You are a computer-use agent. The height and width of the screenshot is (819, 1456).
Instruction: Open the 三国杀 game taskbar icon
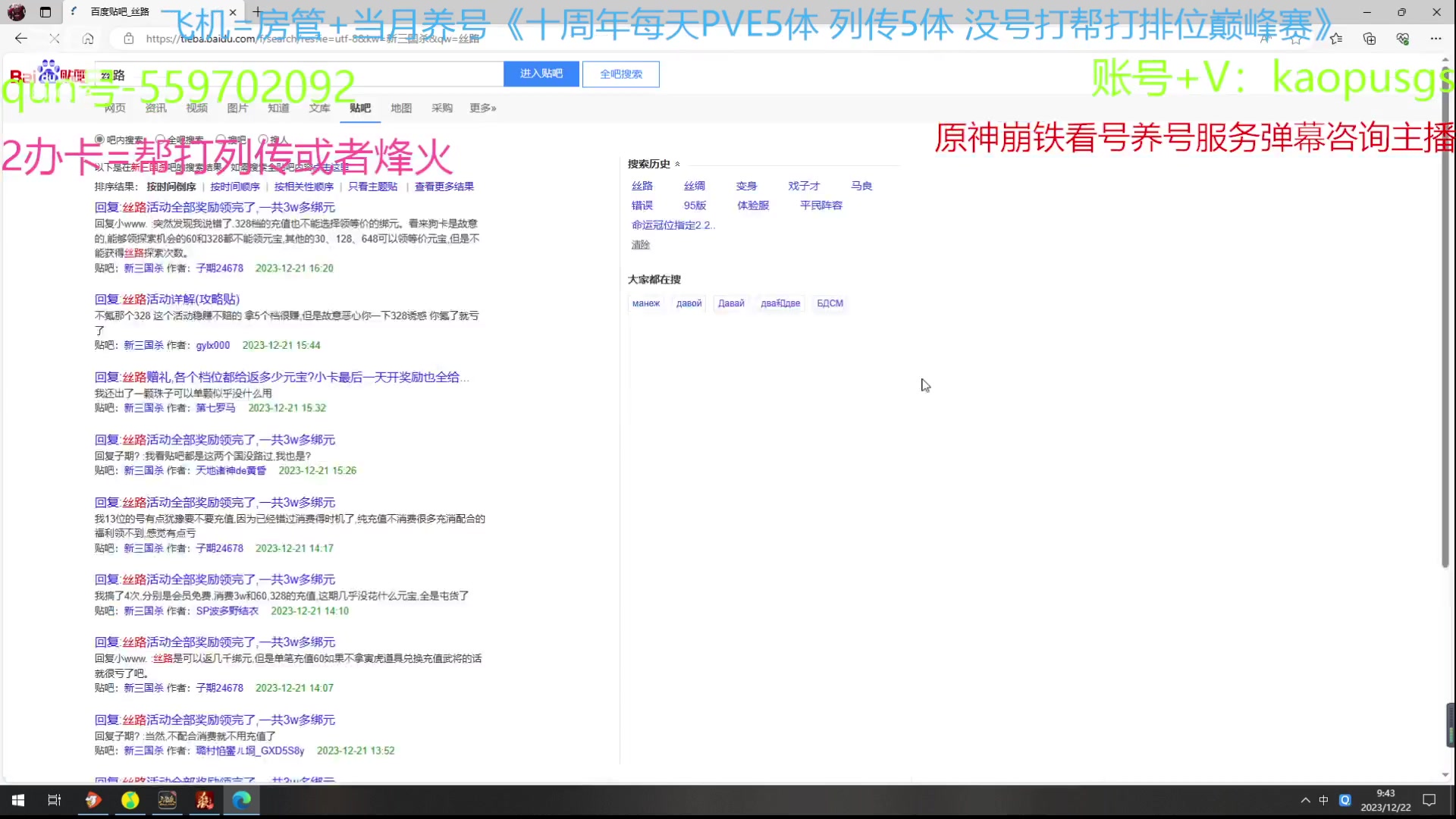coord(167,800)
